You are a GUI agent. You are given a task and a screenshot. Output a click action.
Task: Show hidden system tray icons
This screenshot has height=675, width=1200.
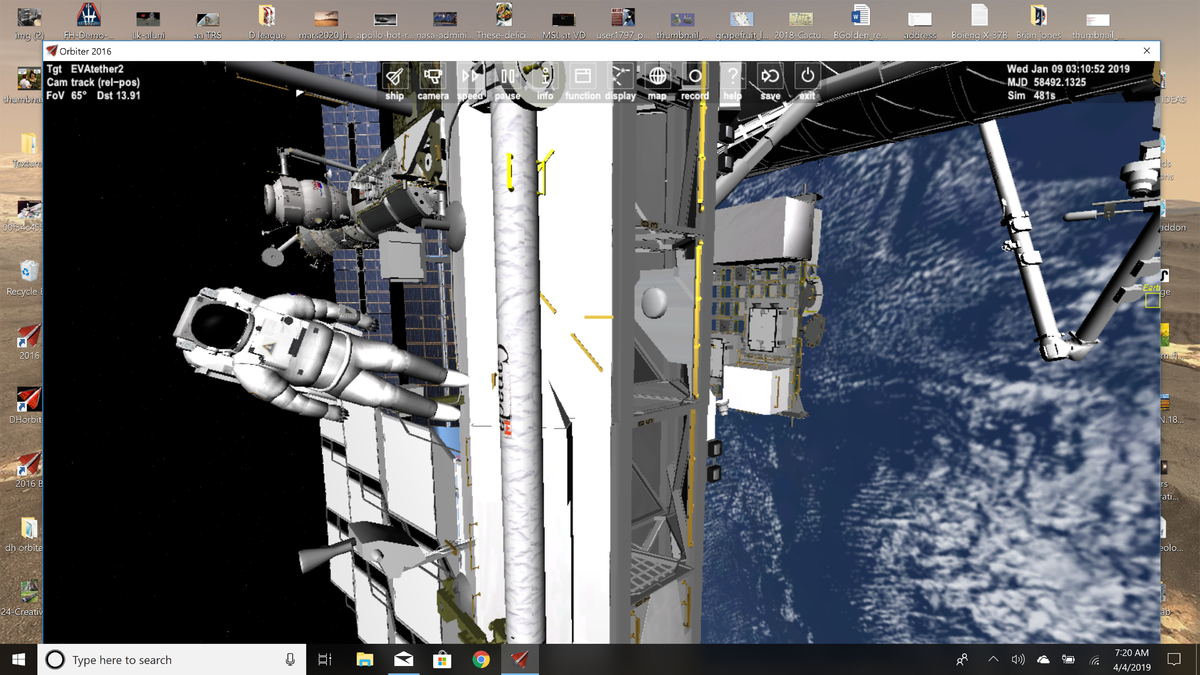pyautogui.click(x=993, y=659)
